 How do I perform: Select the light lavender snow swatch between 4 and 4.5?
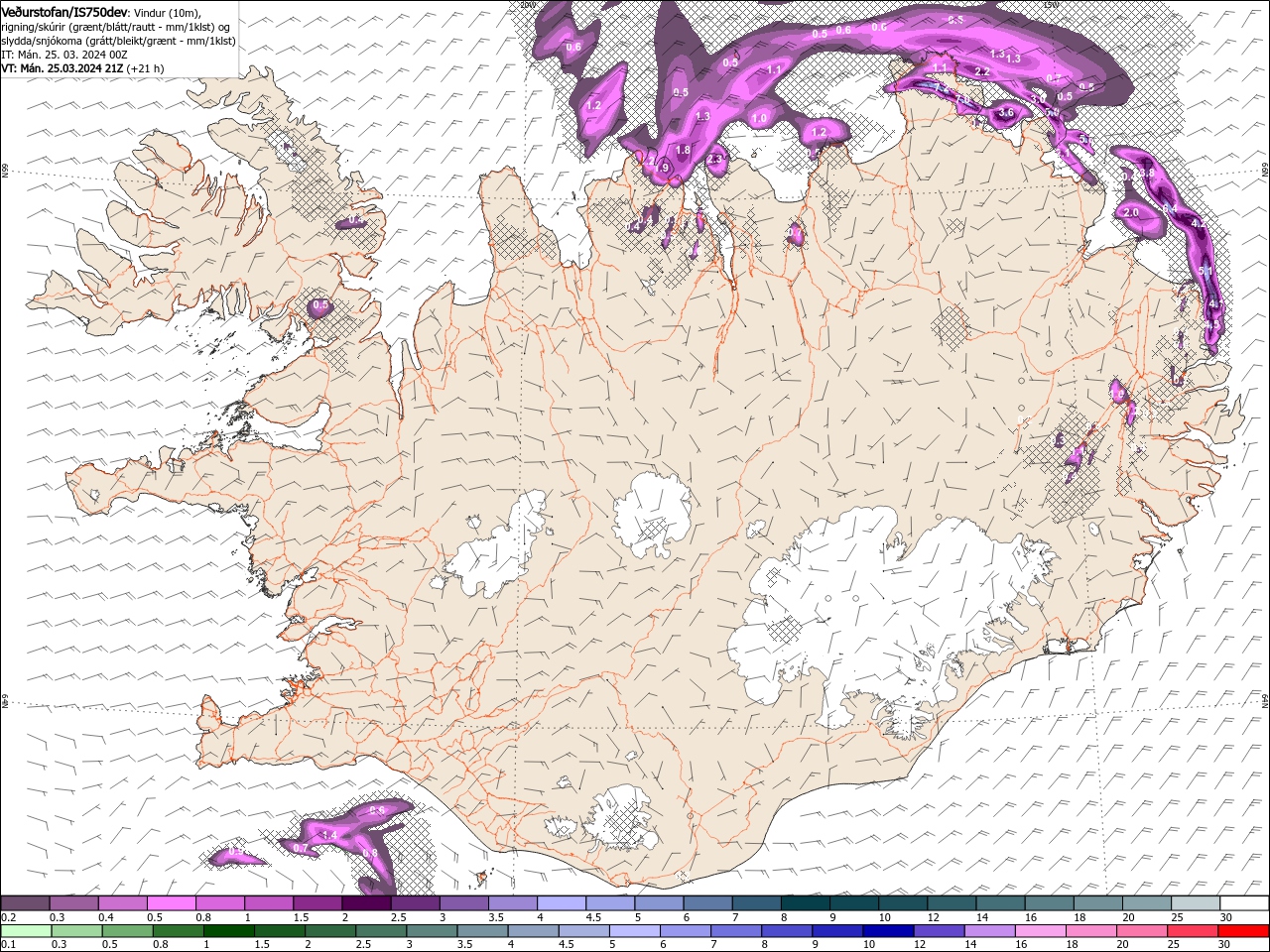[561, 903]
